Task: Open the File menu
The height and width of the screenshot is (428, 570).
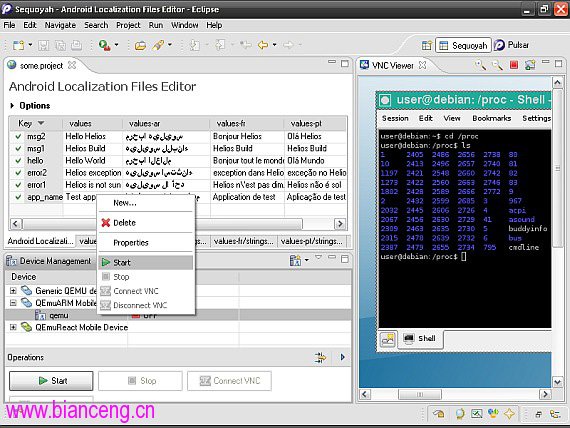Action: (x=9, y=25)
